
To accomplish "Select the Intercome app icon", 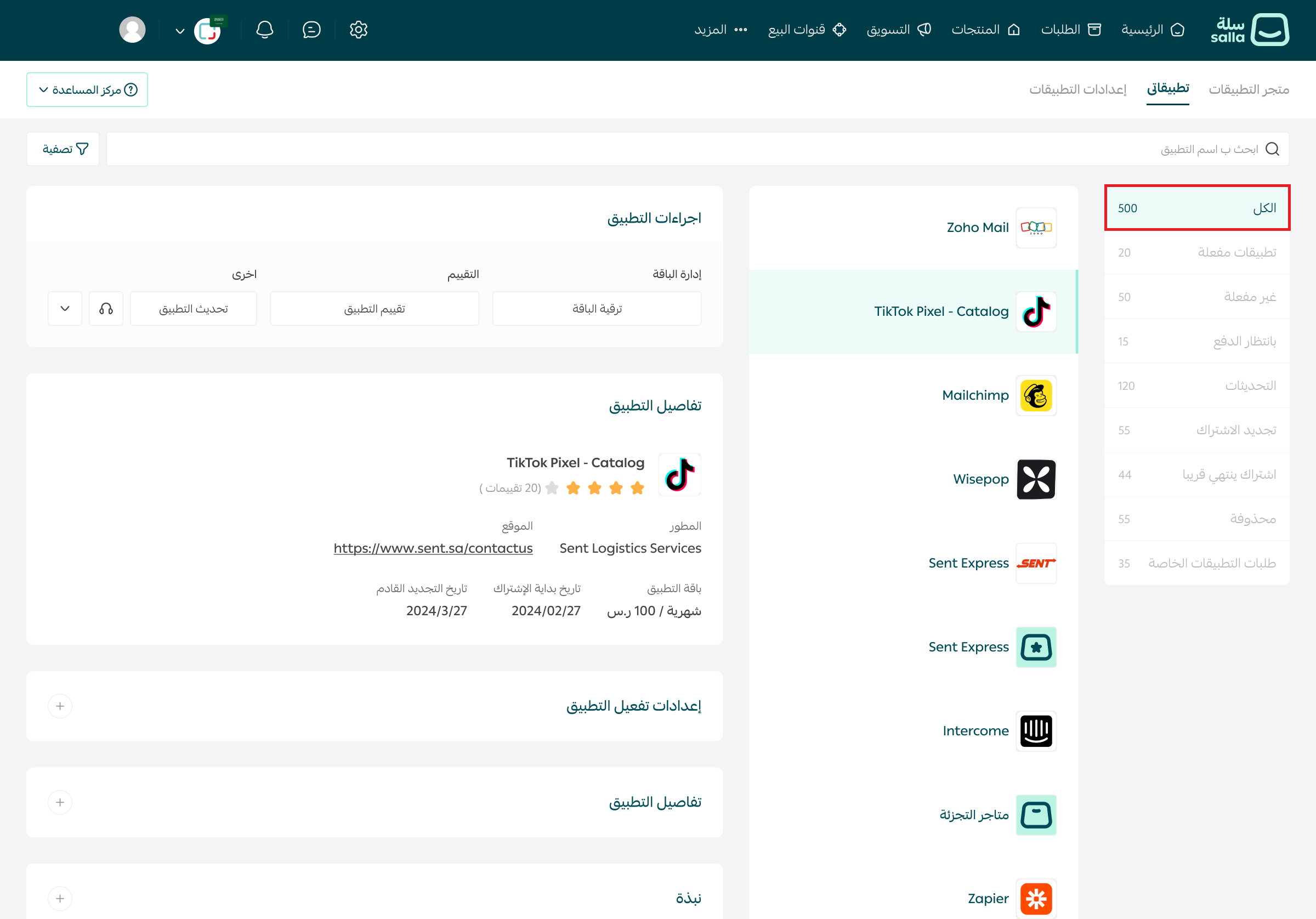I will click(x=1036, y=731).
